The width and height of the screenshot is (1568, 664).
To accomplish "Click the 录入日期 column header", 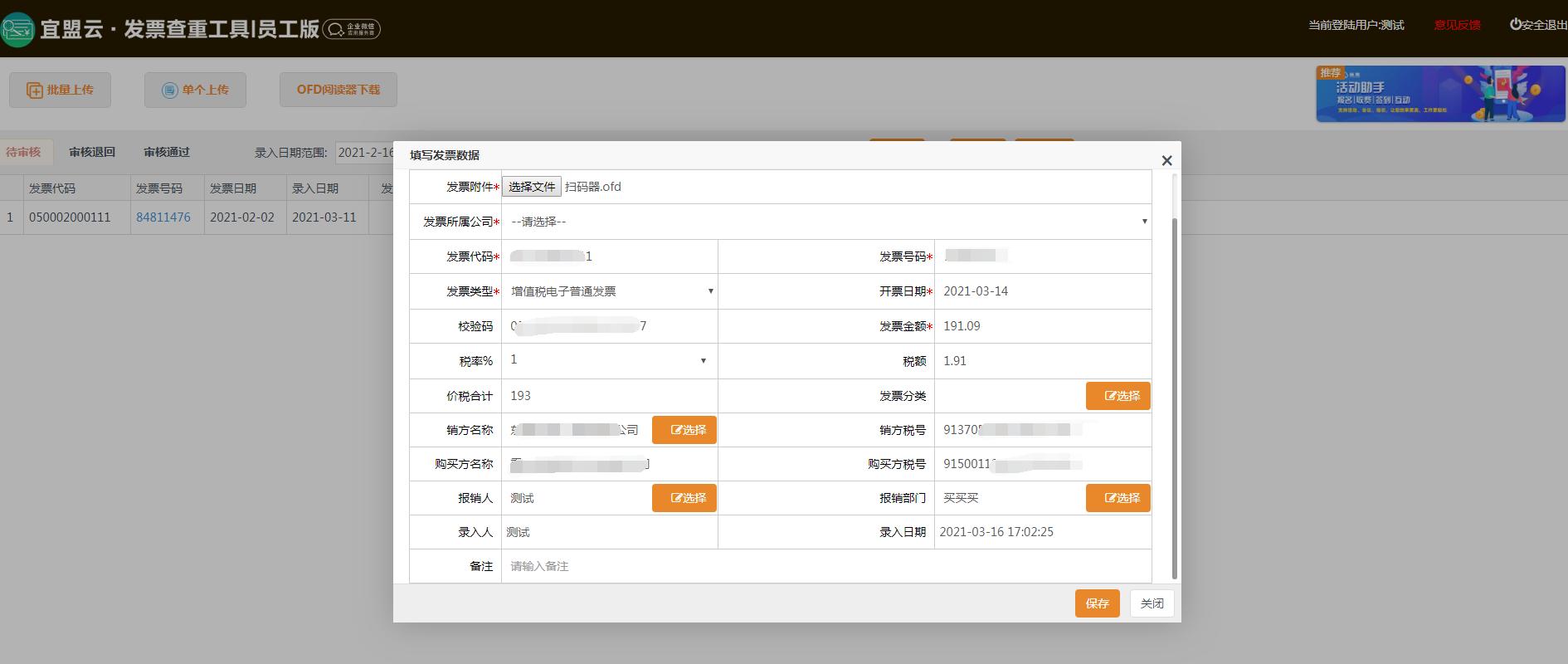I will [x=327, y=188].
